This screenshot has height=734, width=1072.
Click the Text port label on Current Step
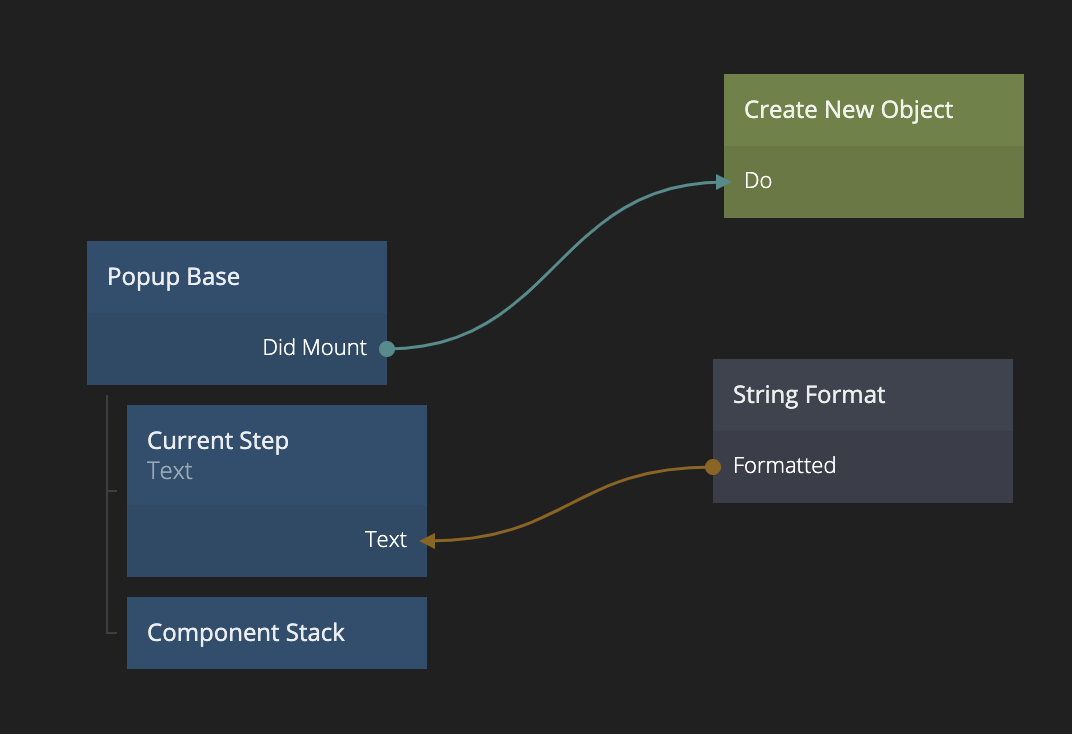(x=385, y=540)
